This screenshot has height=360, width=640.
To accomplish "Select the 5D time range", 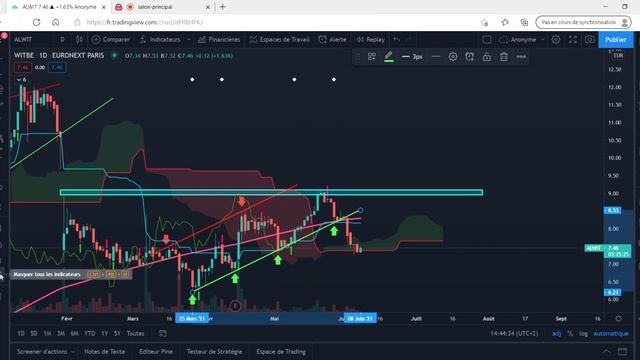I will (34, 333).
